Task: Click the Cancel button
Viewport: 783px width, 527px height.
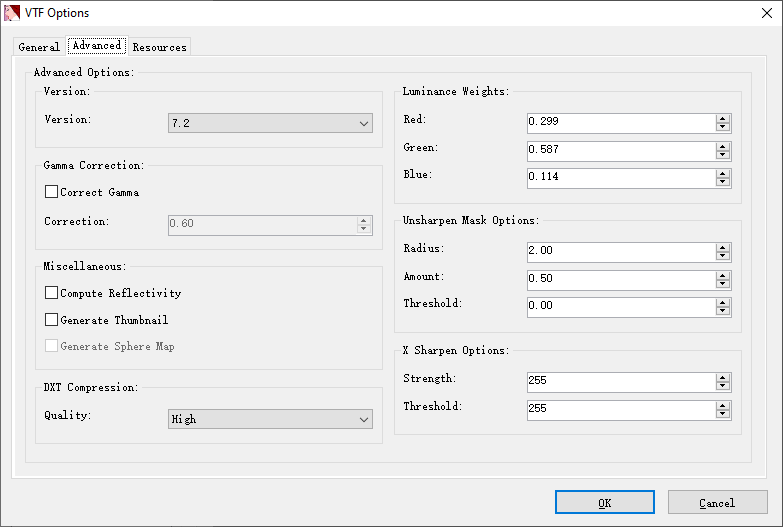Action: pos(717,502)
